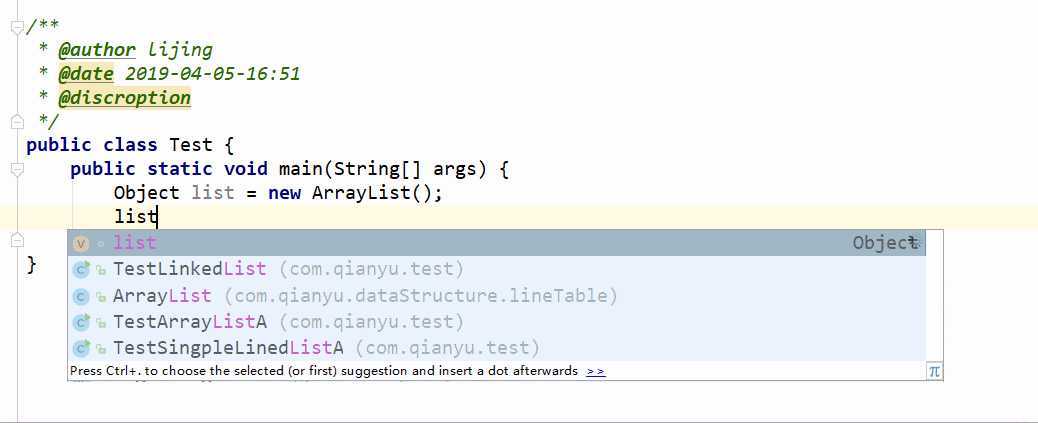Click the variable icon next to list suggestion
Viewport: 1038px width, 423px height.
[x=81, y=244]
